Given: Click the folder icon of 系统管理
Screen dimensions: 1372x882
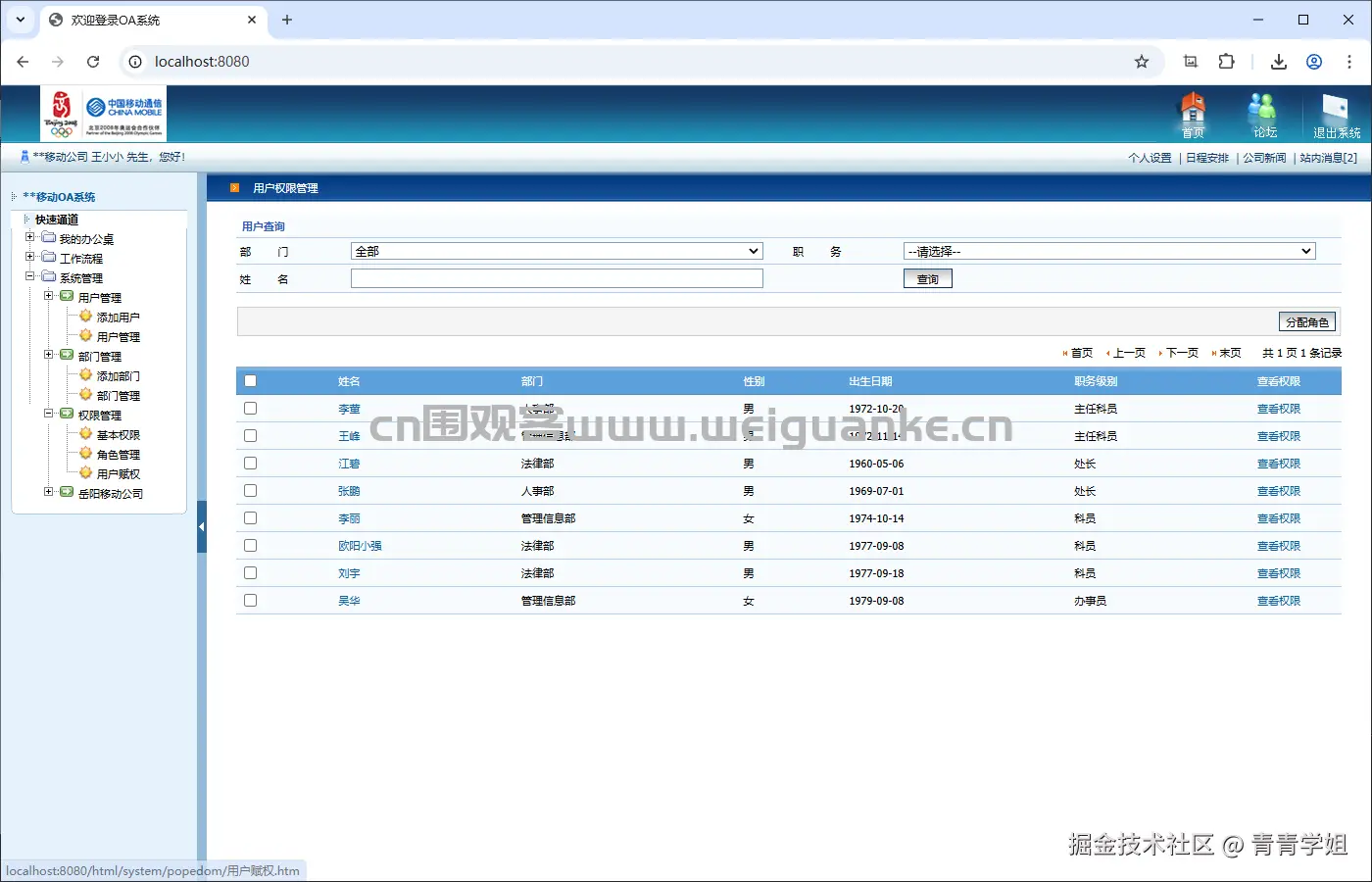Looking at the screenshot, I should 49,277.
